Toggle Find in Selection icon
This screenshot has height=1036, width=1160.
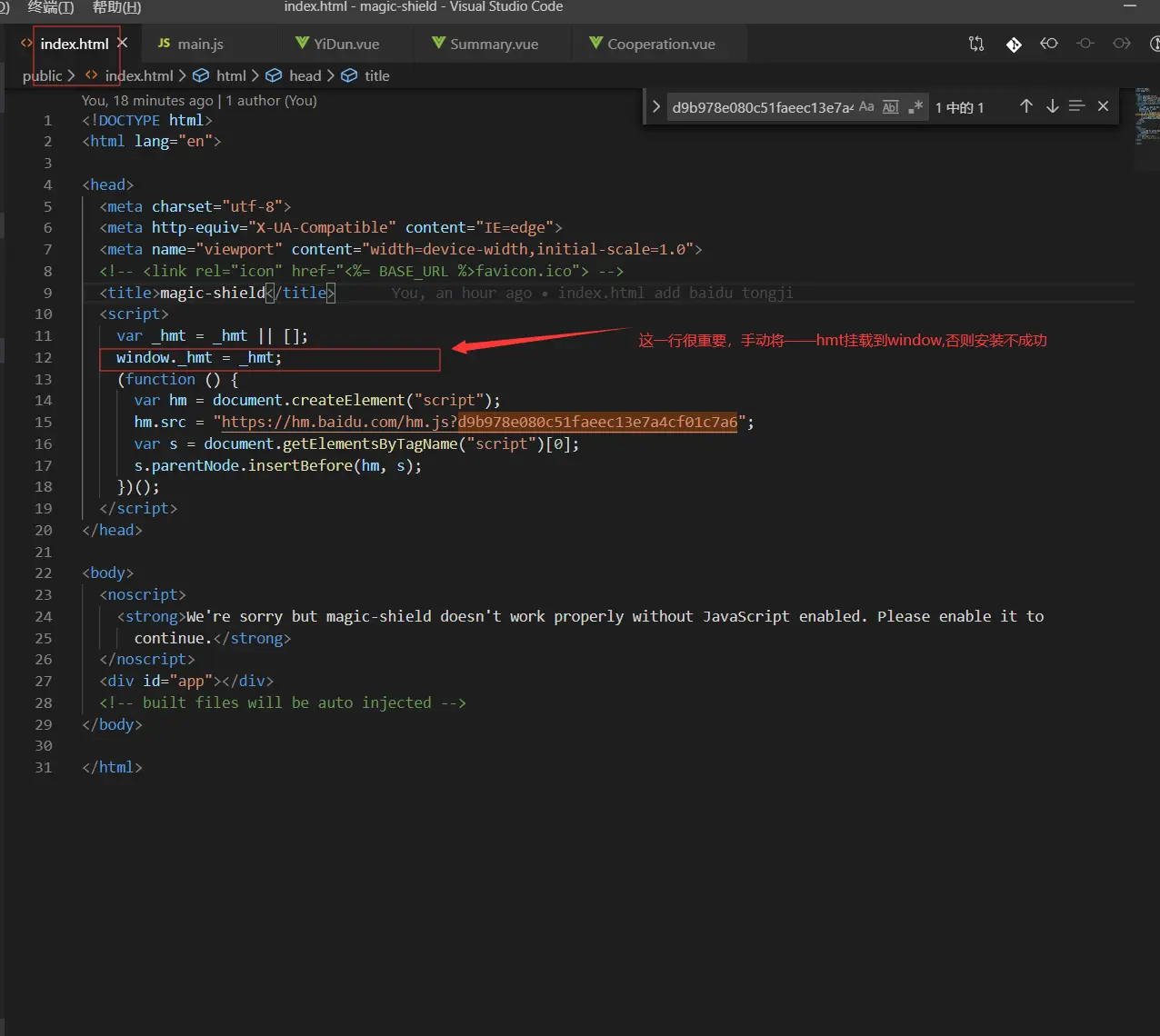point(1077,106)
